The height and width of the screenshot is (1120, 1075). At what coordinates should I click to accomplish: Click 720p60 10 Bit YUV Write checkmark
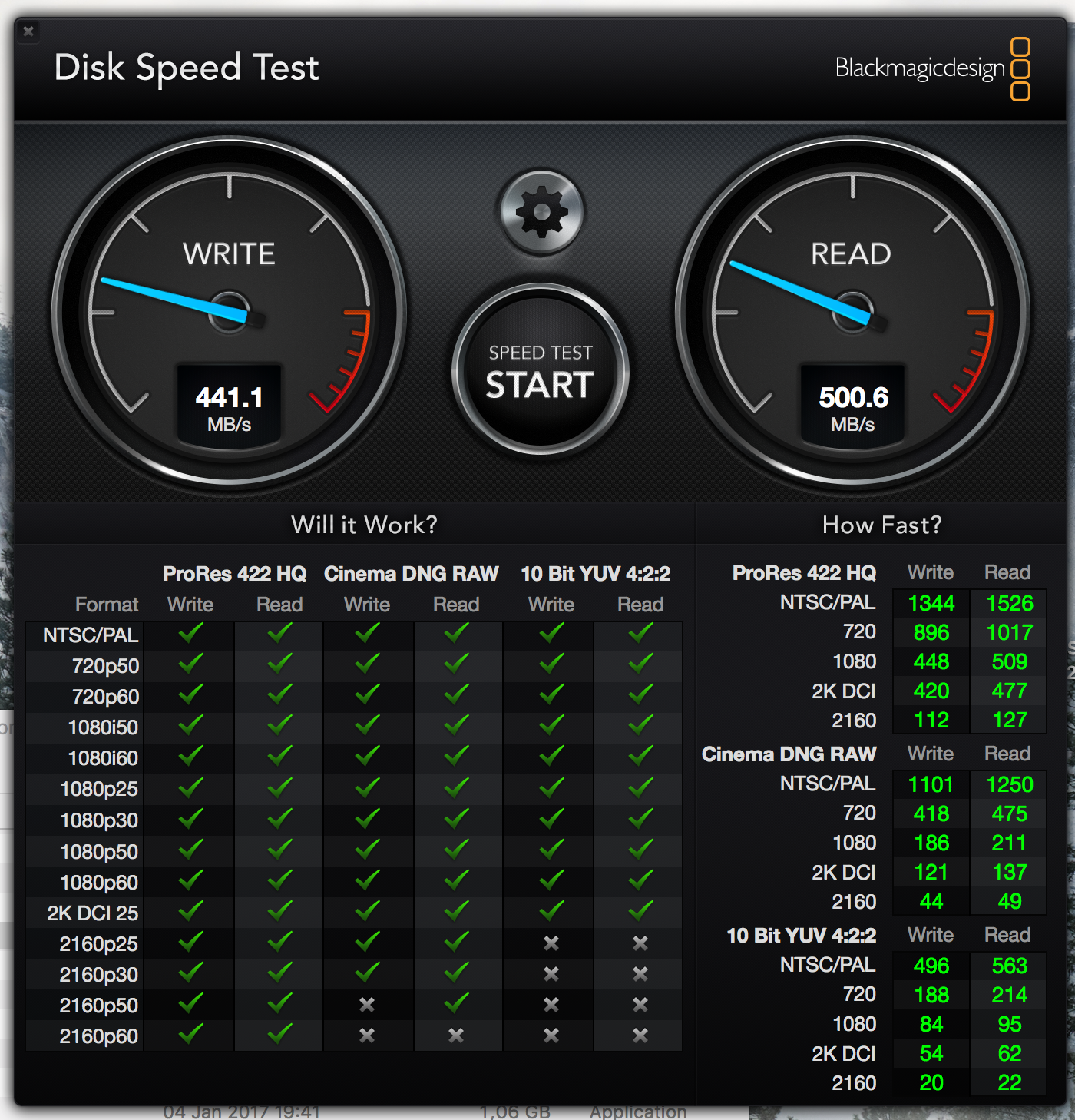click(x=551, y=695)
